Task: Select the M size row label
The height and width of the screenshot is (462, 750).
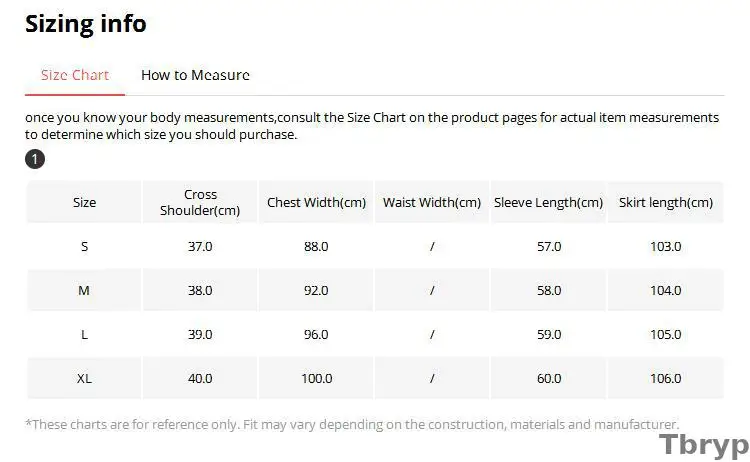Action: click(x=84, y=290)
